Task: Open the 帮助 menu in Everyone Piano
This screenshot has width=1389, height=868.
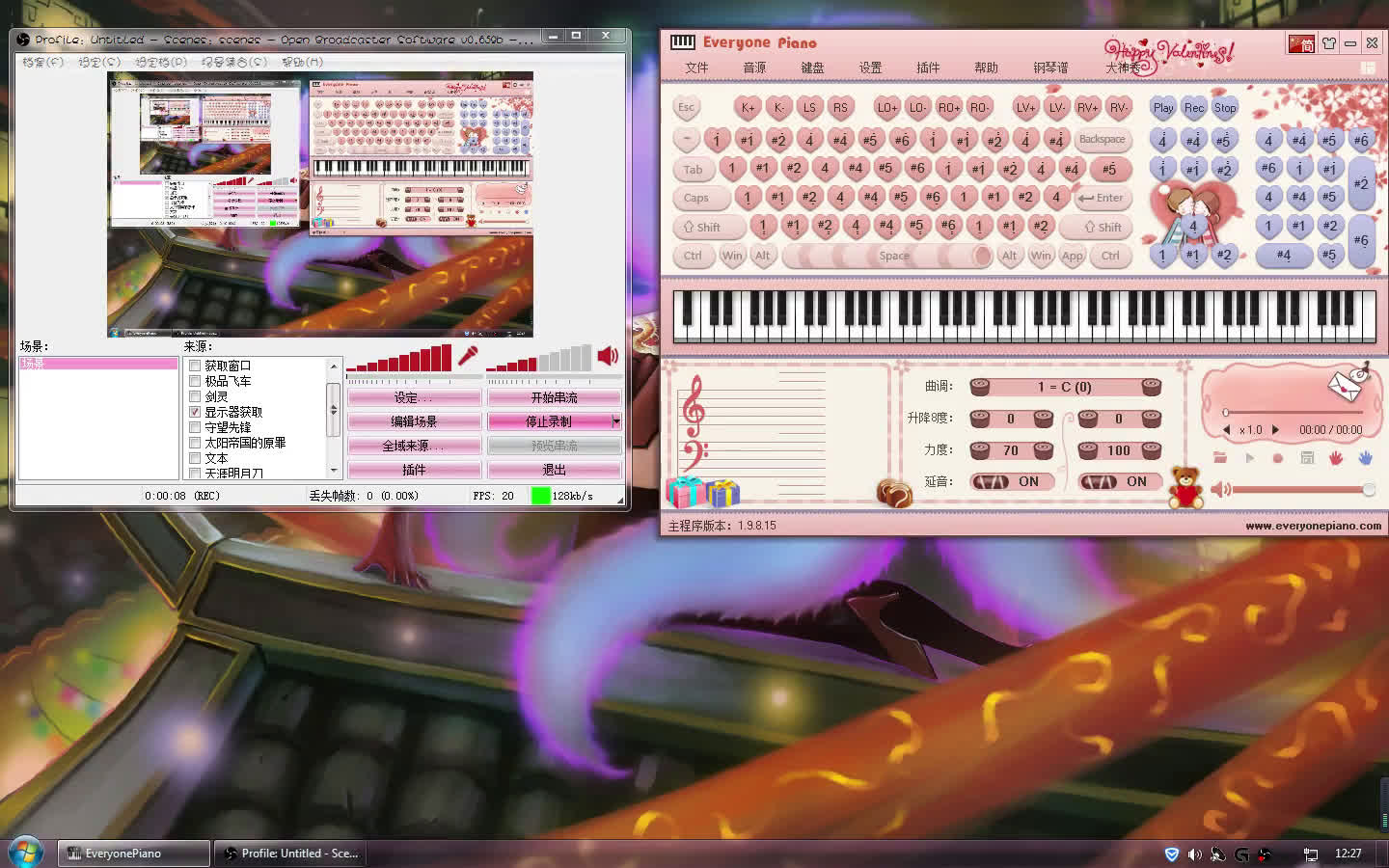Action: pyautogui.click(x=986, y=68)
